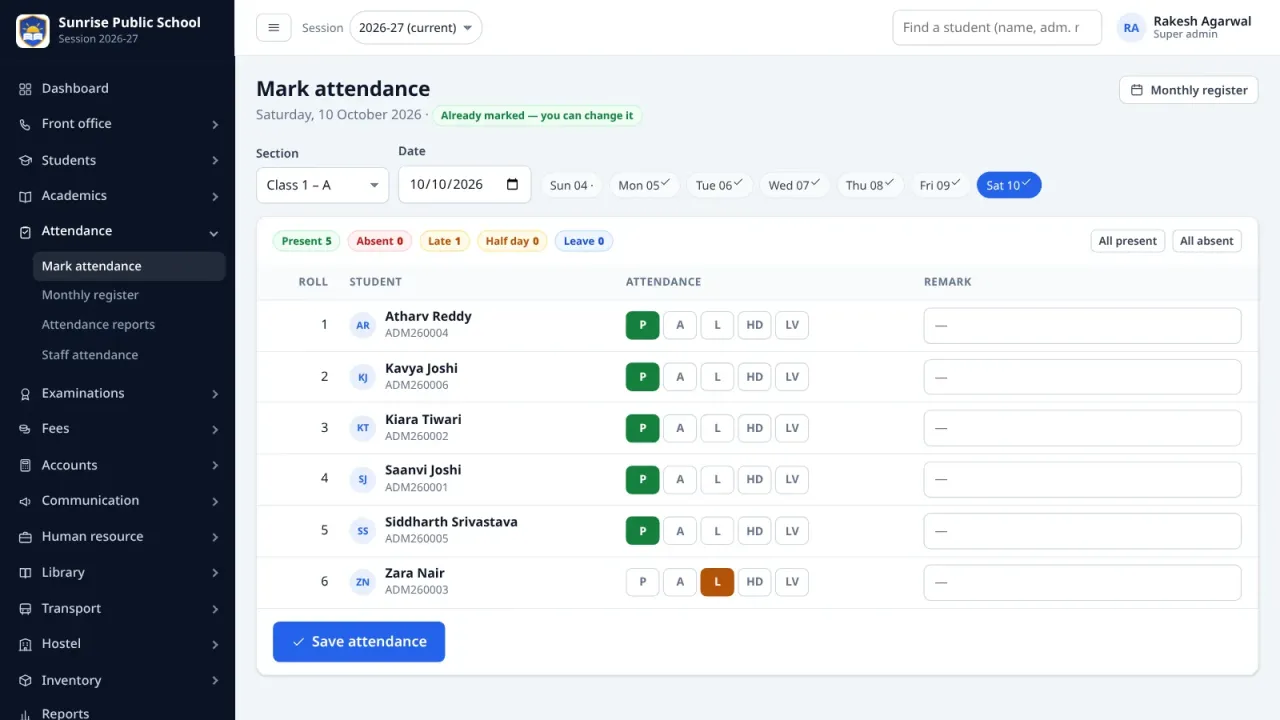1280x720 pixels.
Task: Click the Late 1 summary badge
Action: click(444, 241)
